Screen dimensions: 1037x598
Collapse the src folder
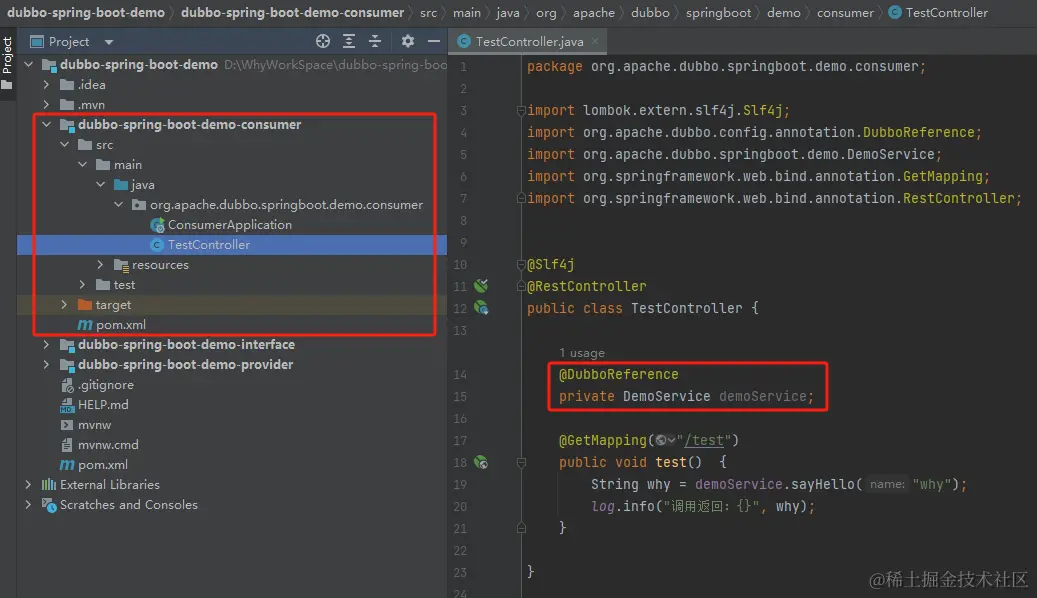[64, 144]
